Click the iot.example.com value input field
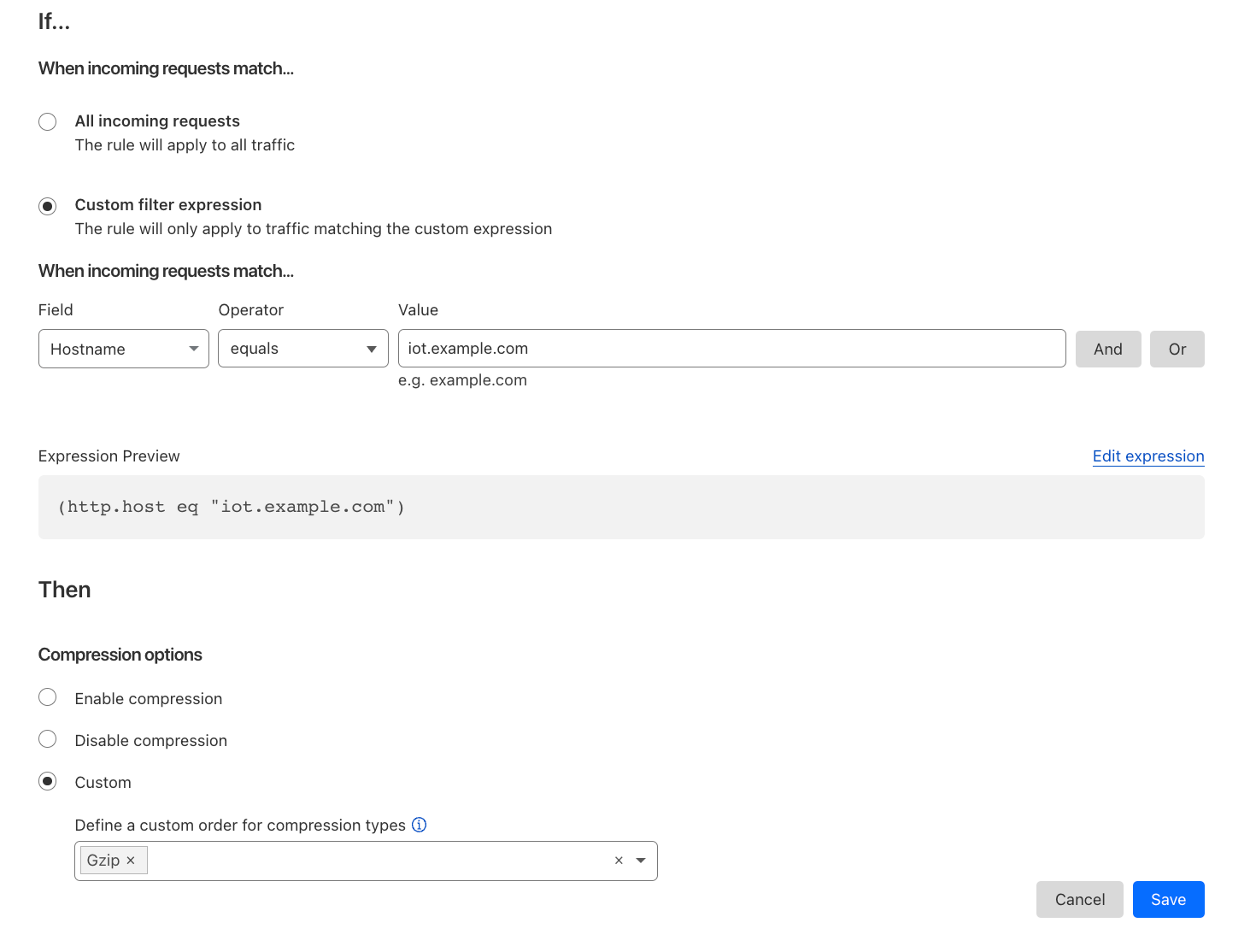1256x952 pixels. coord(731,349)
